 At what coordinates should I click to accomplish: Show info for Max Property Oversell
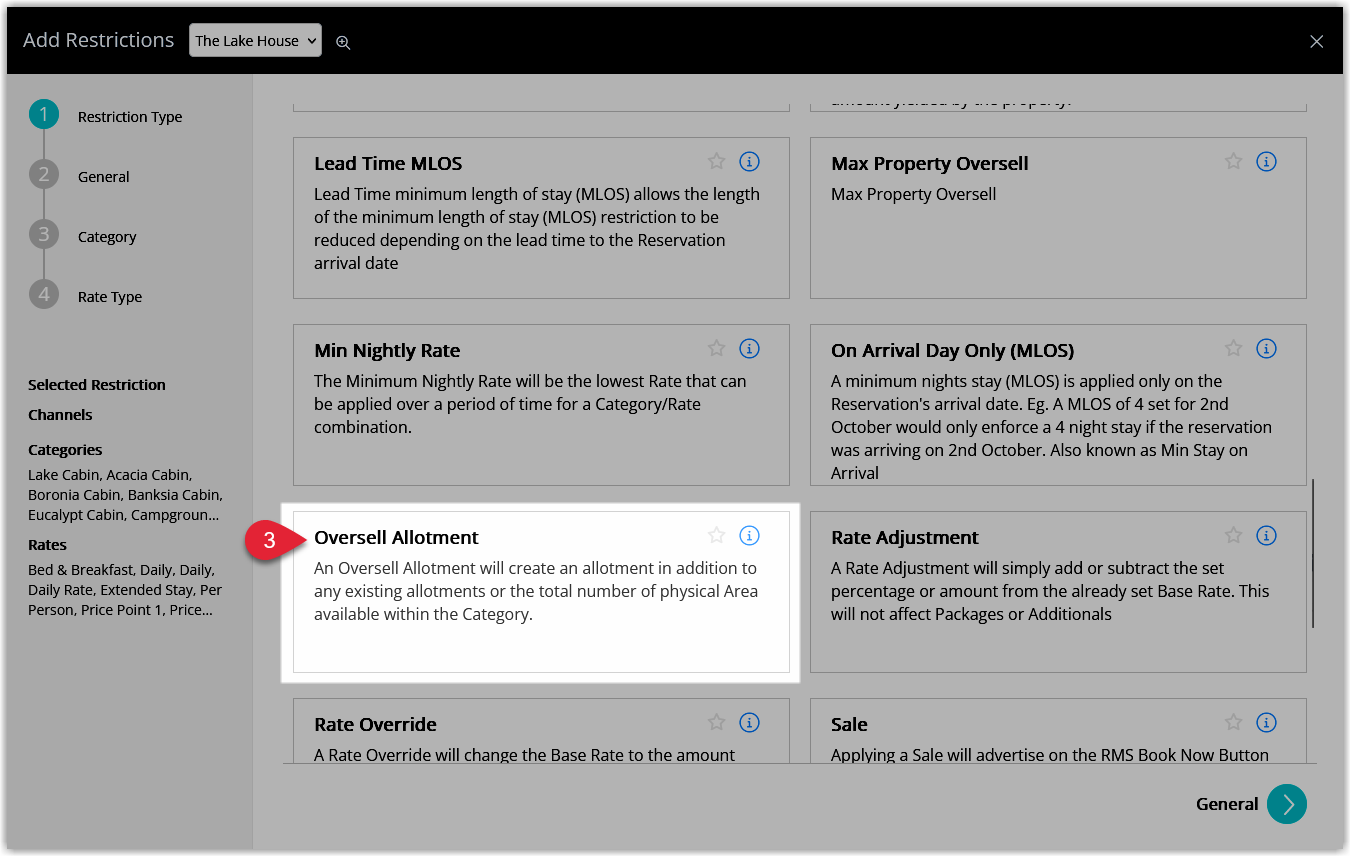pos(1266,161)
